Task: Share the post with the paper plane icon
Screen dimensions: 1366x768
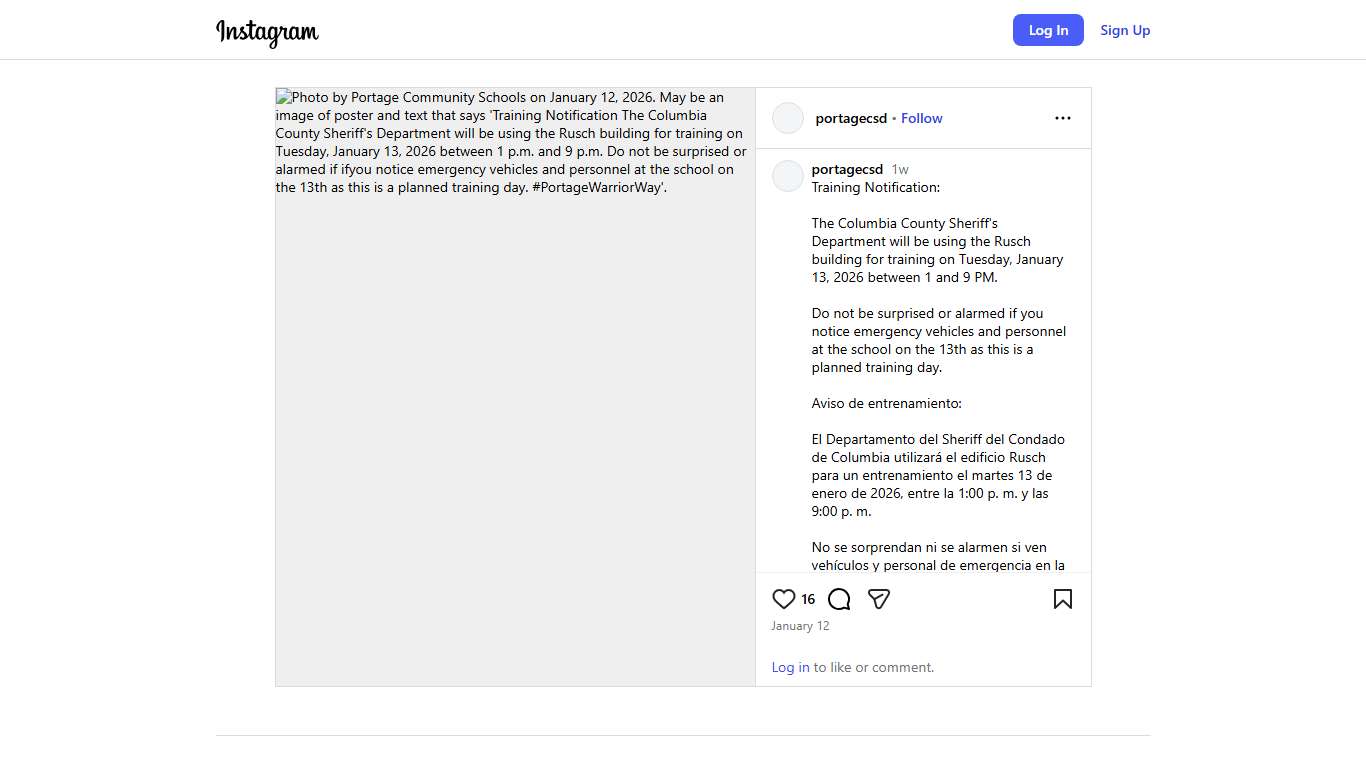Action: 879,599
